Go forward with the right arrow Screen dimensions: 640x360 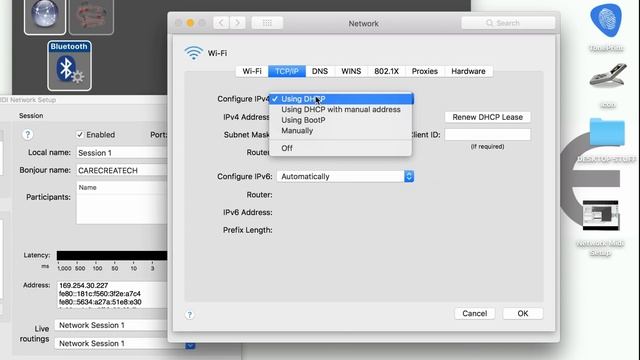tap(238, 23)
